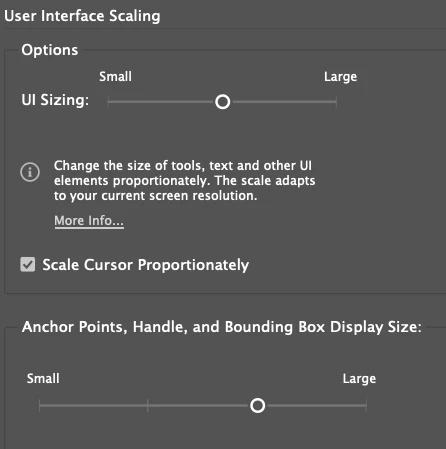Image resolution: width=446 pixels, height=449 pixels.
Task: Click the UI scaling description paragraph
Action: point(184,181)
